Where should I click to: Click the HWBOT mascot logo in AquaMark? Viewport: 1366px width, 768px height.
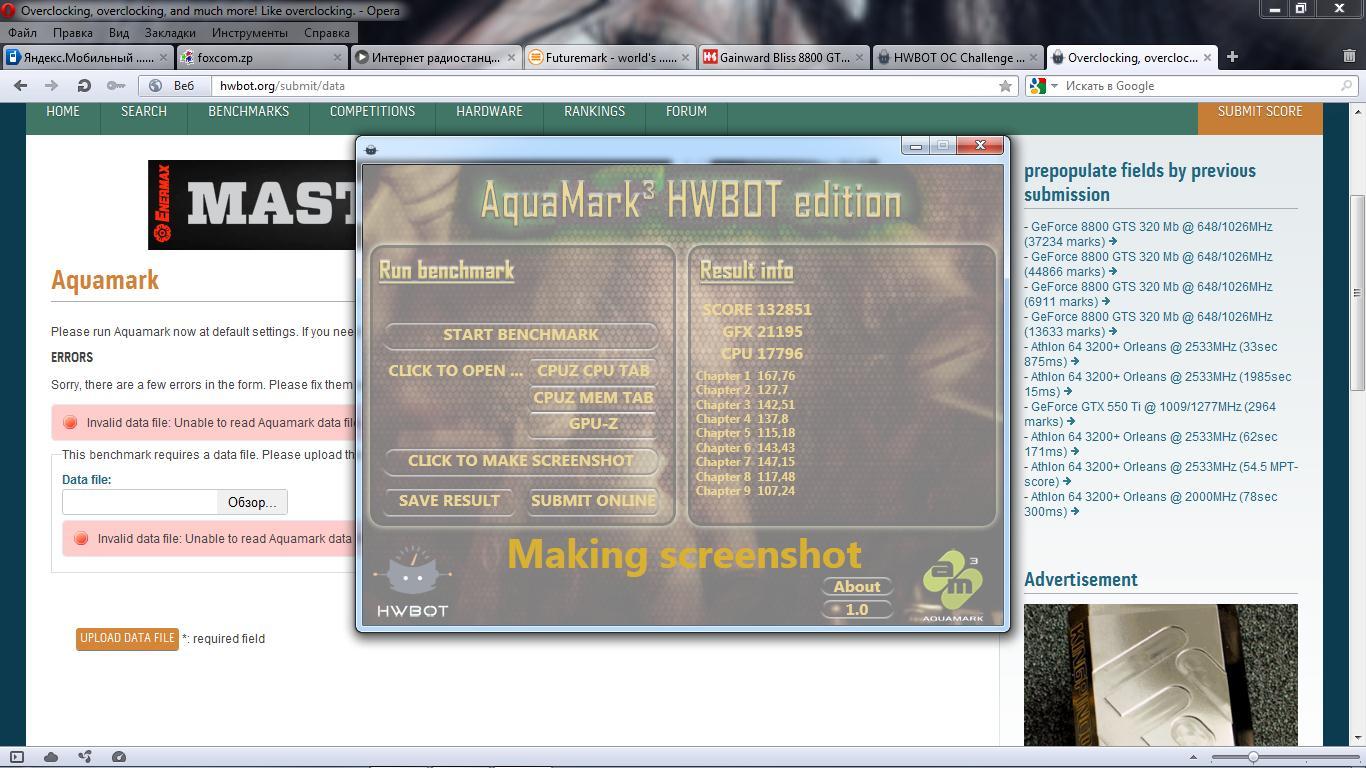[412, 582]
